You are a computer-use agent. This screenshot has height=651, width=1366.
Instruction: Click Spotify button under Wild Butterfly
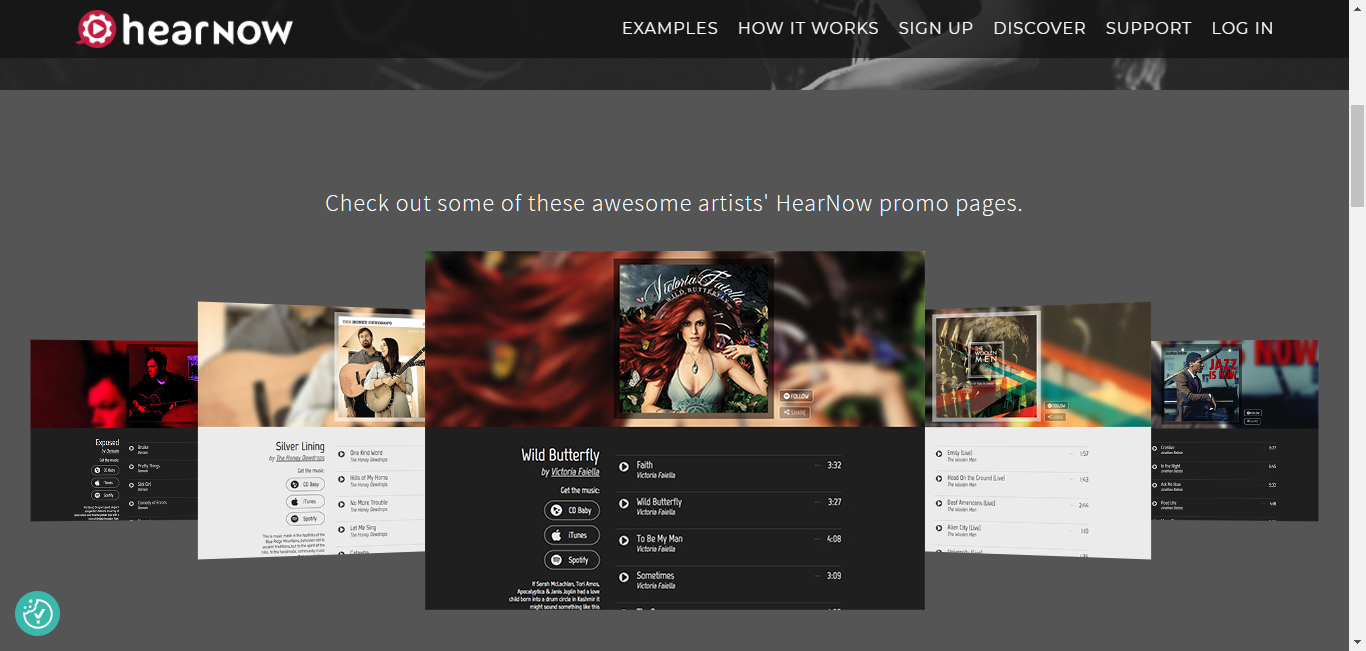coord(572,560)
